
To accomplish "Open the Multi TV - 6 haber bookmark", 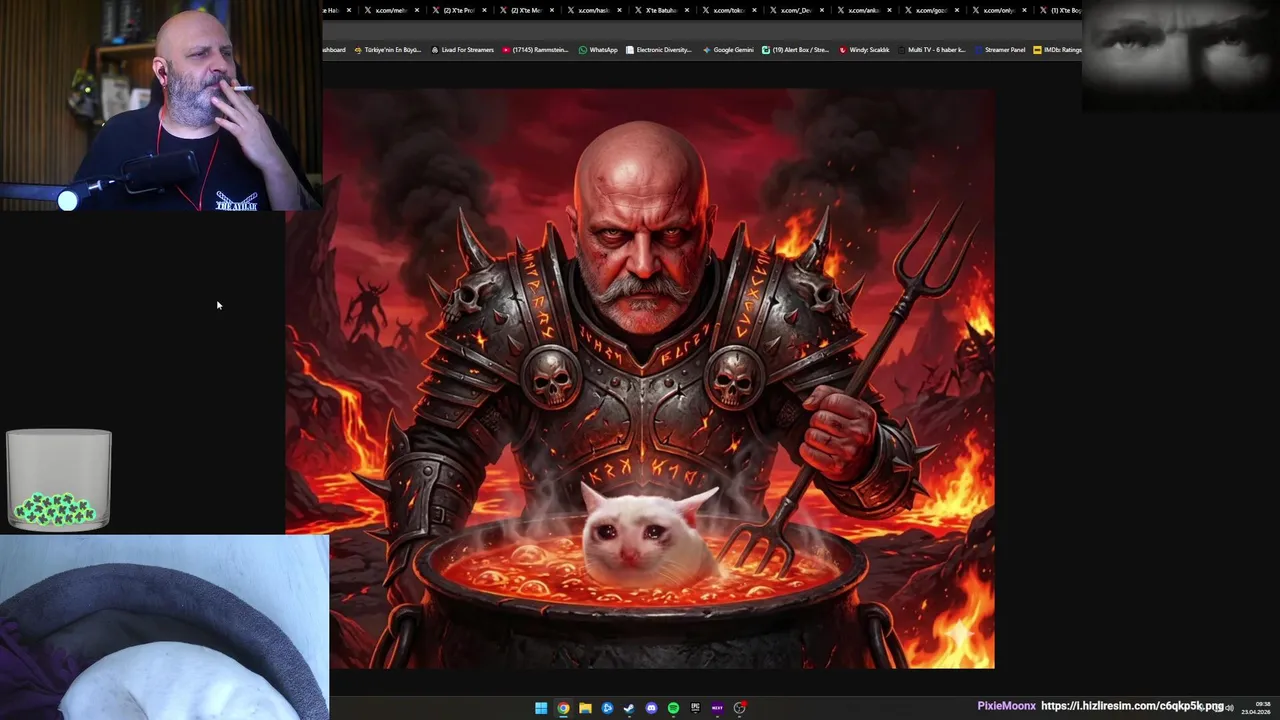I will click(931, 50).
